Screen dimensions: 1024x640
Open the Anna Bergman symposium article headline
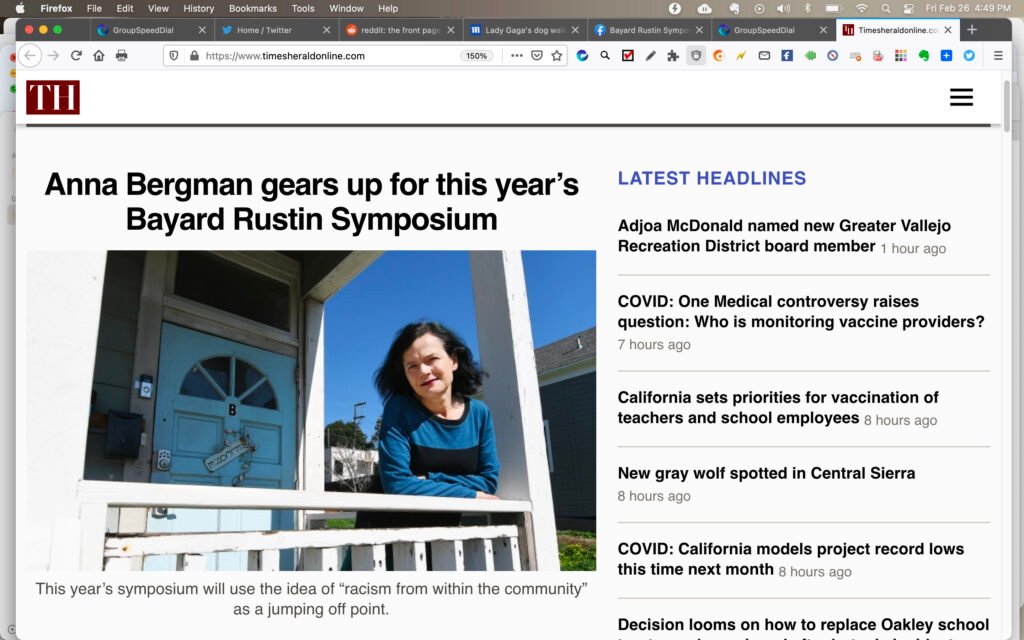(x=311, y=201)
